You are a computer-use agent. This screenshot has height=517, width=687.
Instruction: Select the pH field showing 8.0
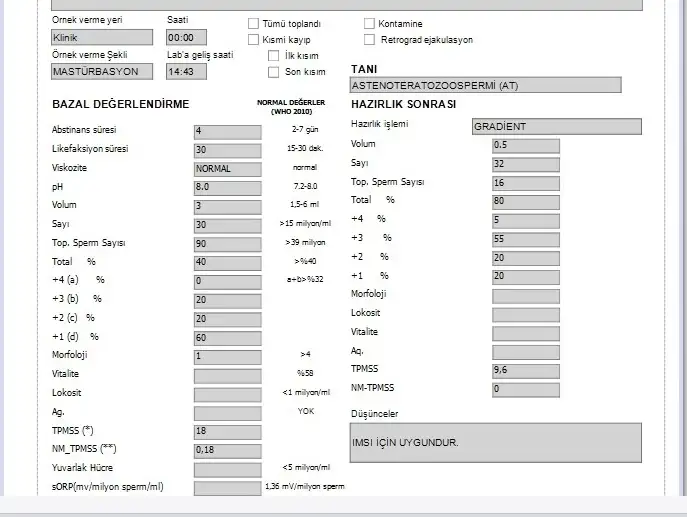point(227,187)
